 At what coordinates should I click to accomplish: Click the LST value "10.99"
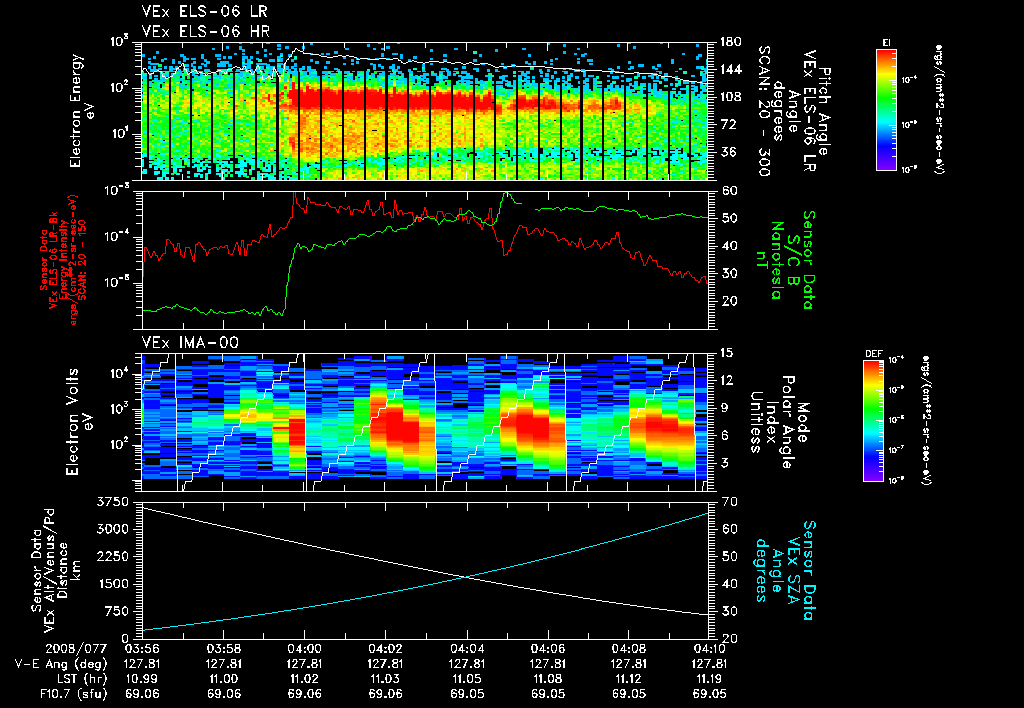pyautogui.click(x=142, y=679)
